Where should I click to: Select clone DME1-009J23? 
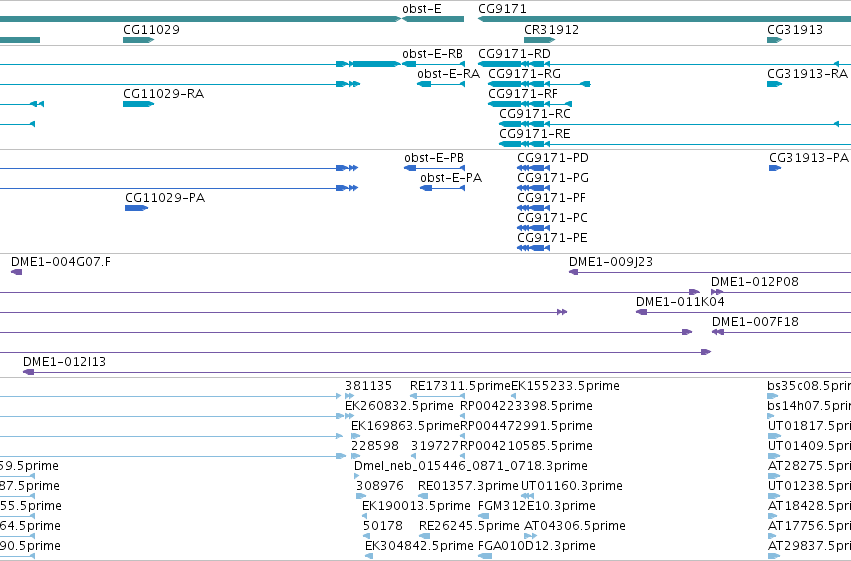click(x=710, y=272)
